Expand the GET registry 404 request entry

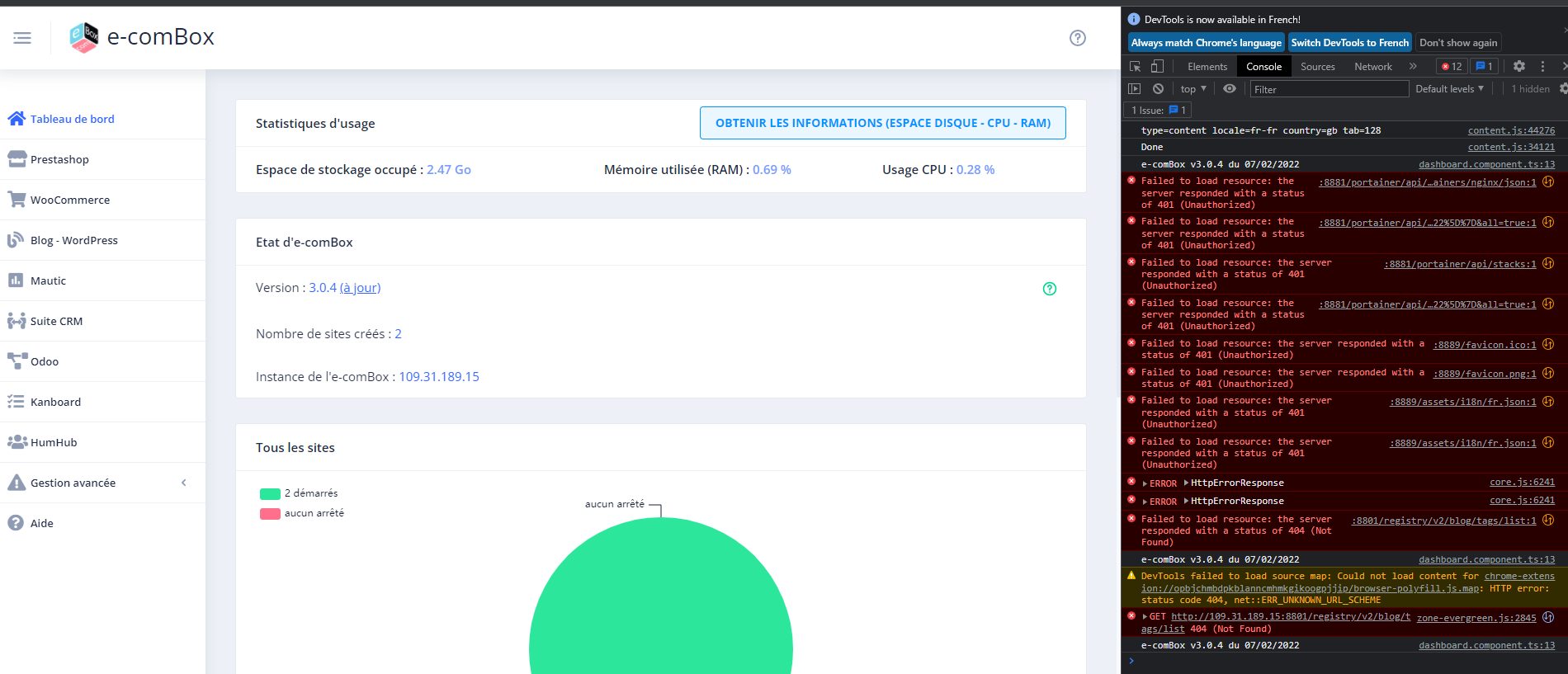click(1145, 617)
